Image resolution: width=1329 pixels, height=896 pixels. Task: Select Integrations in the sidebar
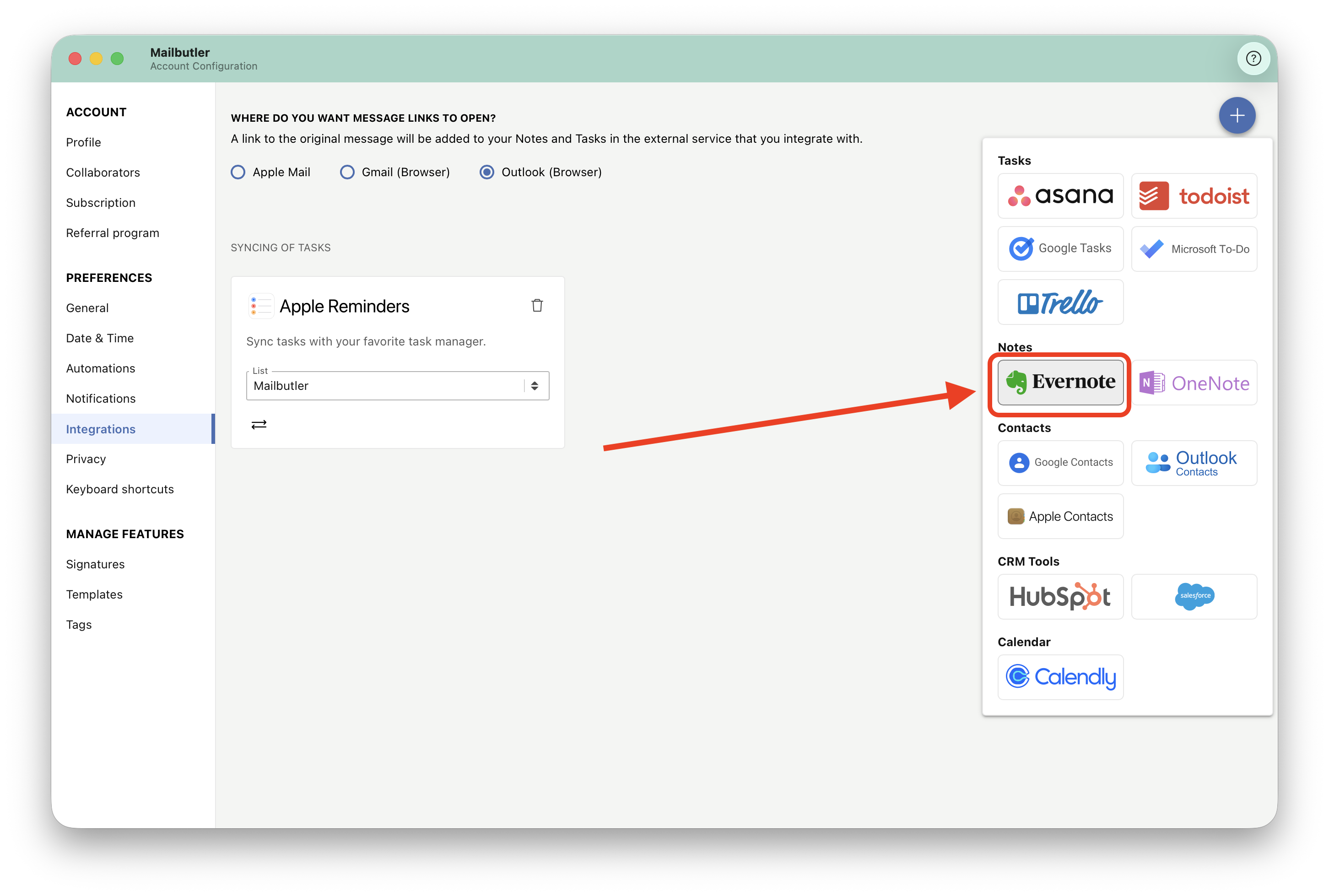133,429
